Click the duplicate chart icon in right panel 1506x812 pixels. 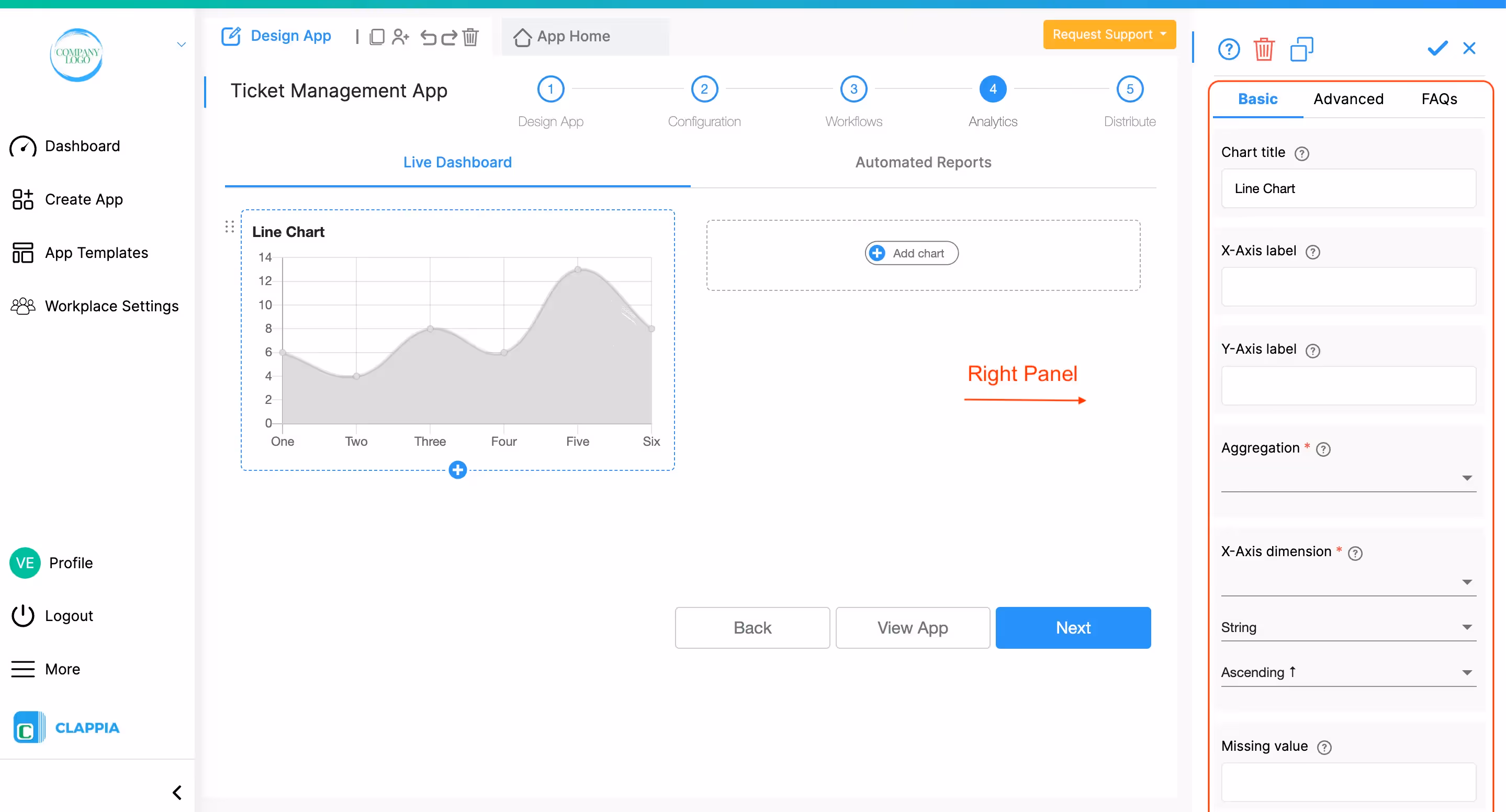1301,49
